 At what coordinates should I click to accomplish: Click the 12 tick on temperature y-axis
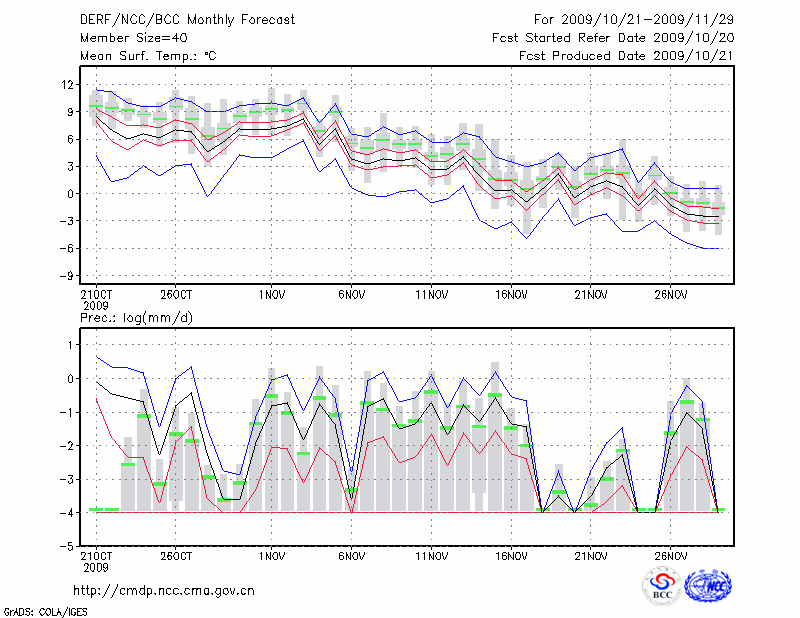click(x=67, y=84)
